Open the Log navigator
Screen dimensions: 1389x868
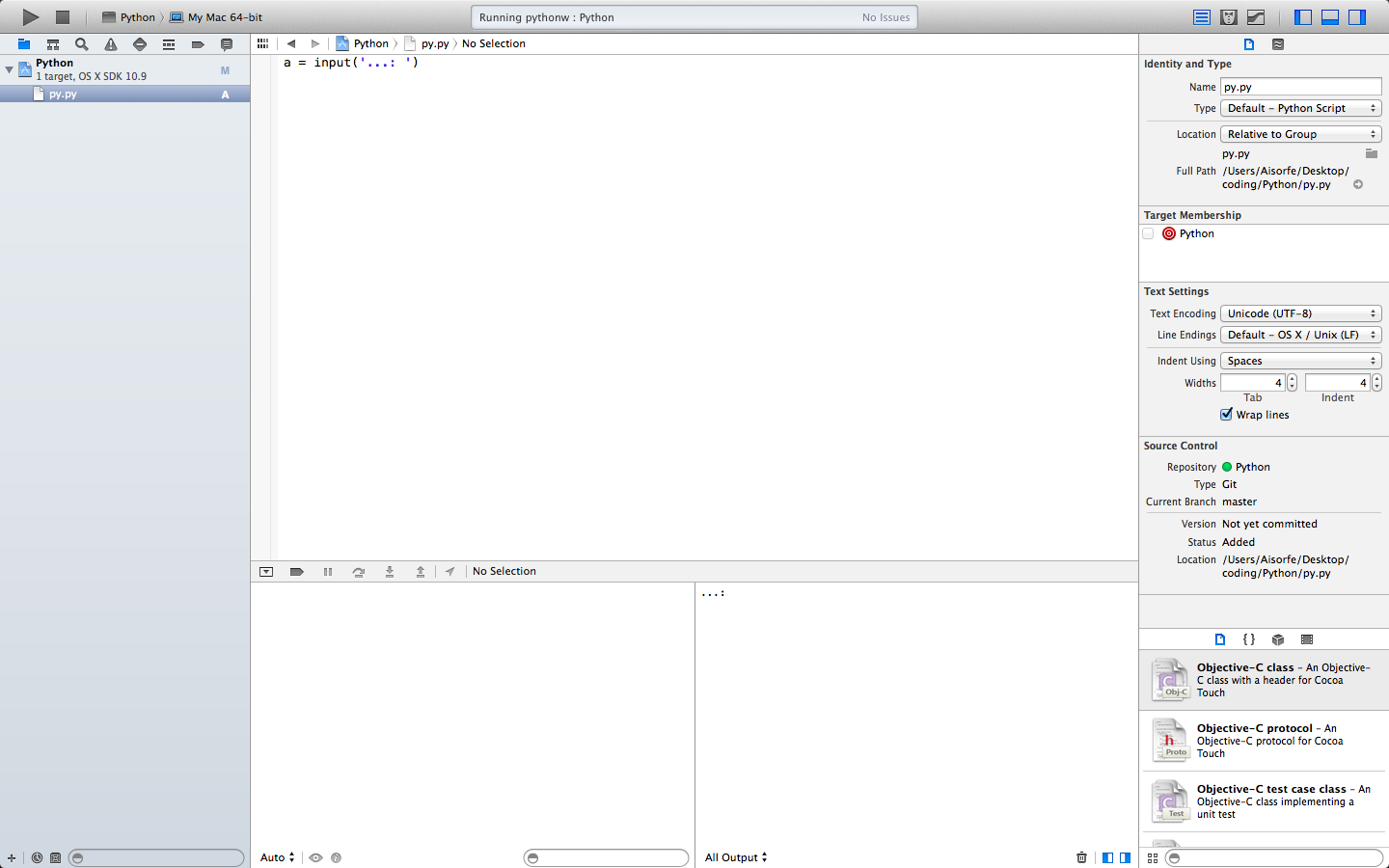227,44
